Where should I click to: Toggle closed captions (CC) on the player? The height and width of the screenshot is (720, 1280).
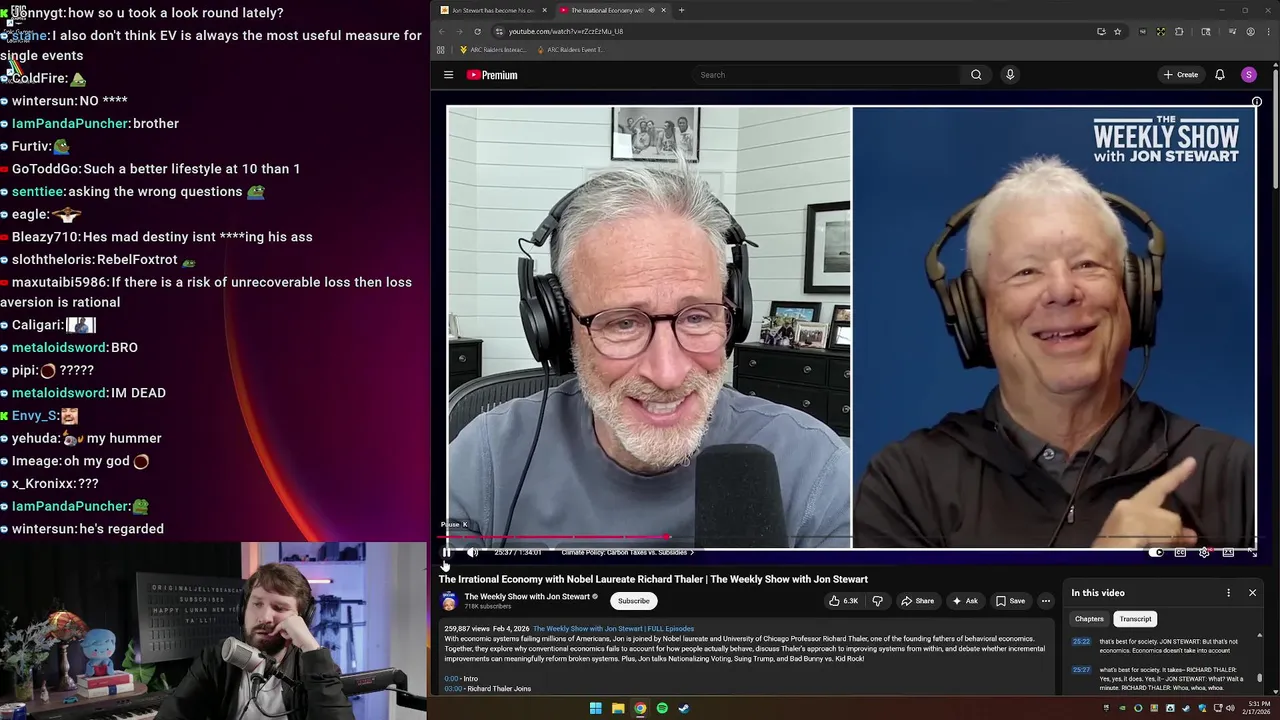coord(1180,552)
